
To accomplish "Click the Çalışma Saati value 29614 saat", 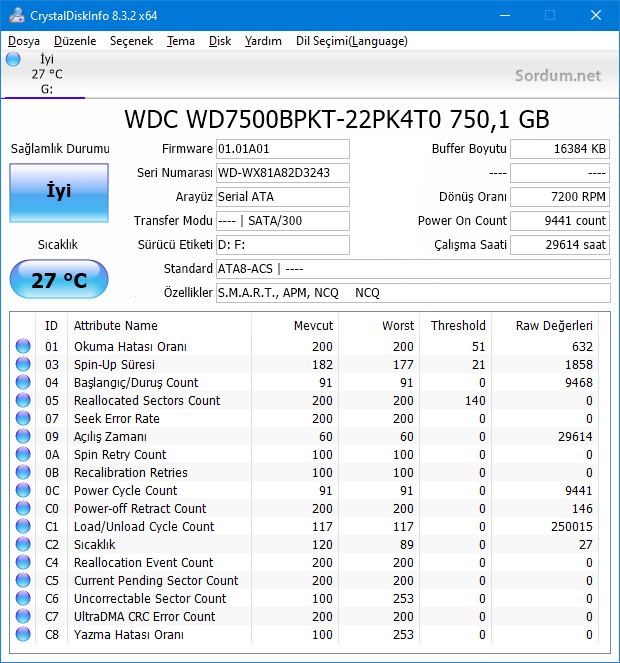I will [560, 245].
